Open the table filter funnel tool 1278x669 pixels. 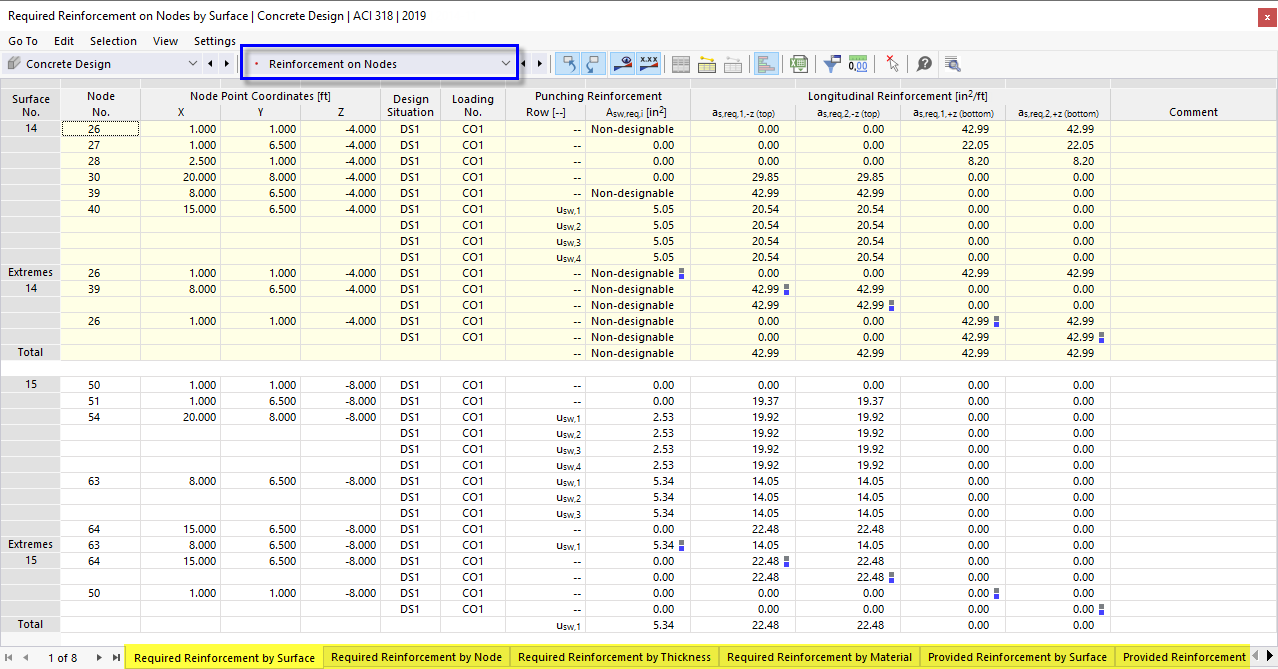[x=831, y=63]
